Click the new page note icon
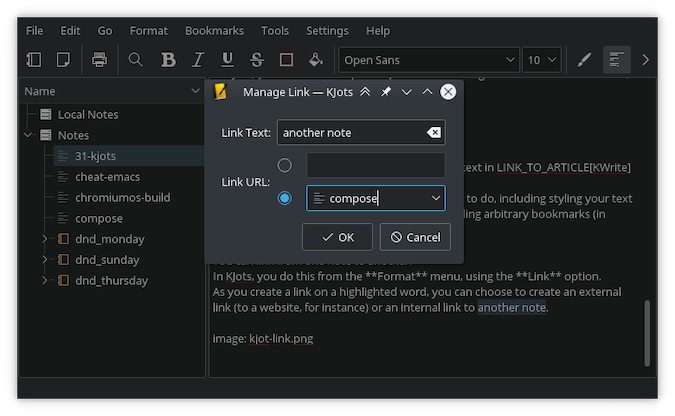This screenshot has width=675, height=416. point(63,59)
